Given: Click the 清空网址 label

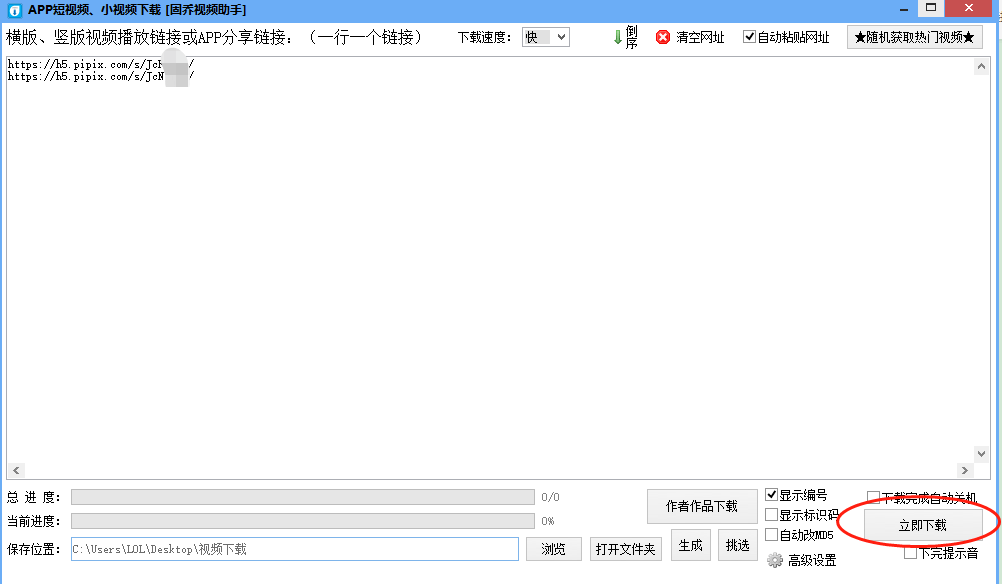Looking at the screenshot, I should click(700, 37).
